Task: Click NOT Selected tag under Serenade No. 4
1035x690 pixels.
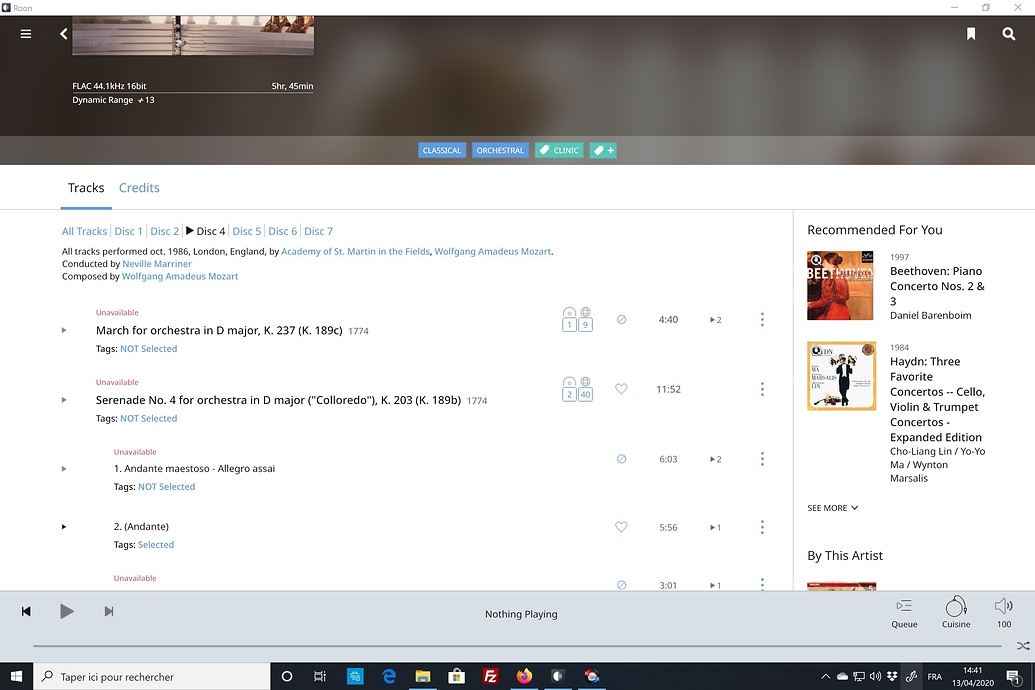Action: 149,419
